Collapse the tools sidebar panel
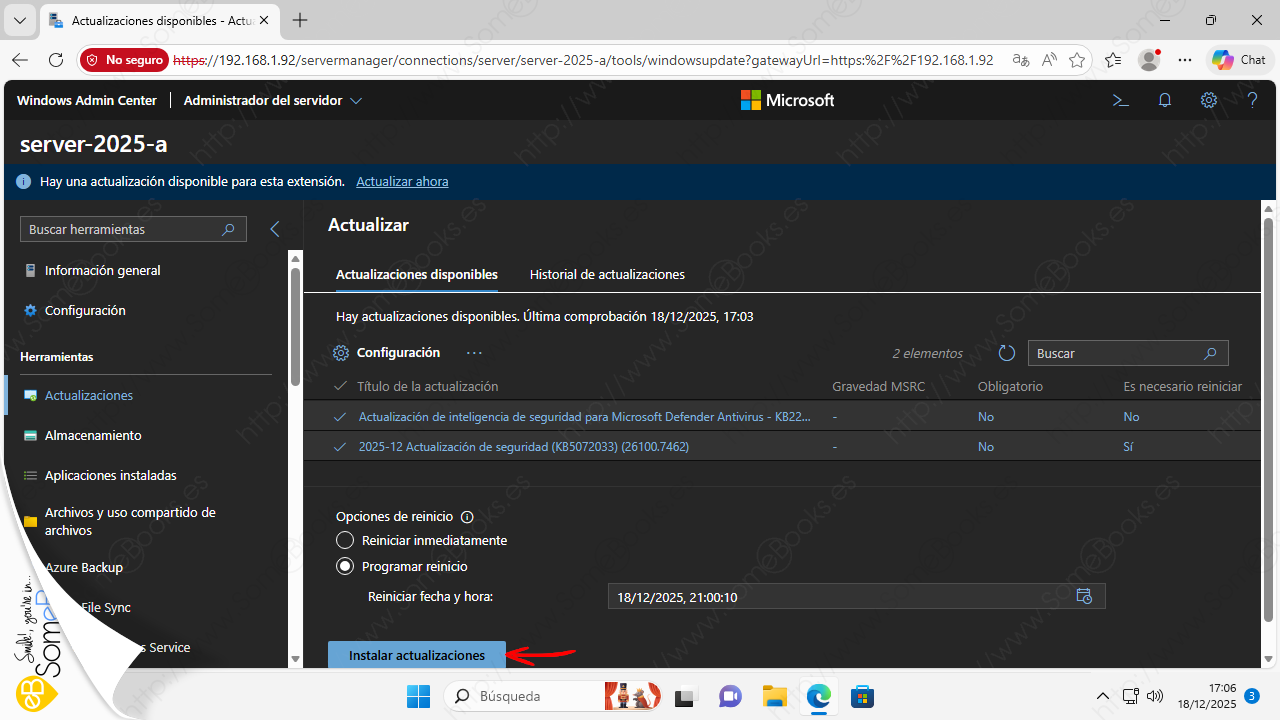Image resolution: width=1280 pixels, height=720 pixels. tap(275, 229)
